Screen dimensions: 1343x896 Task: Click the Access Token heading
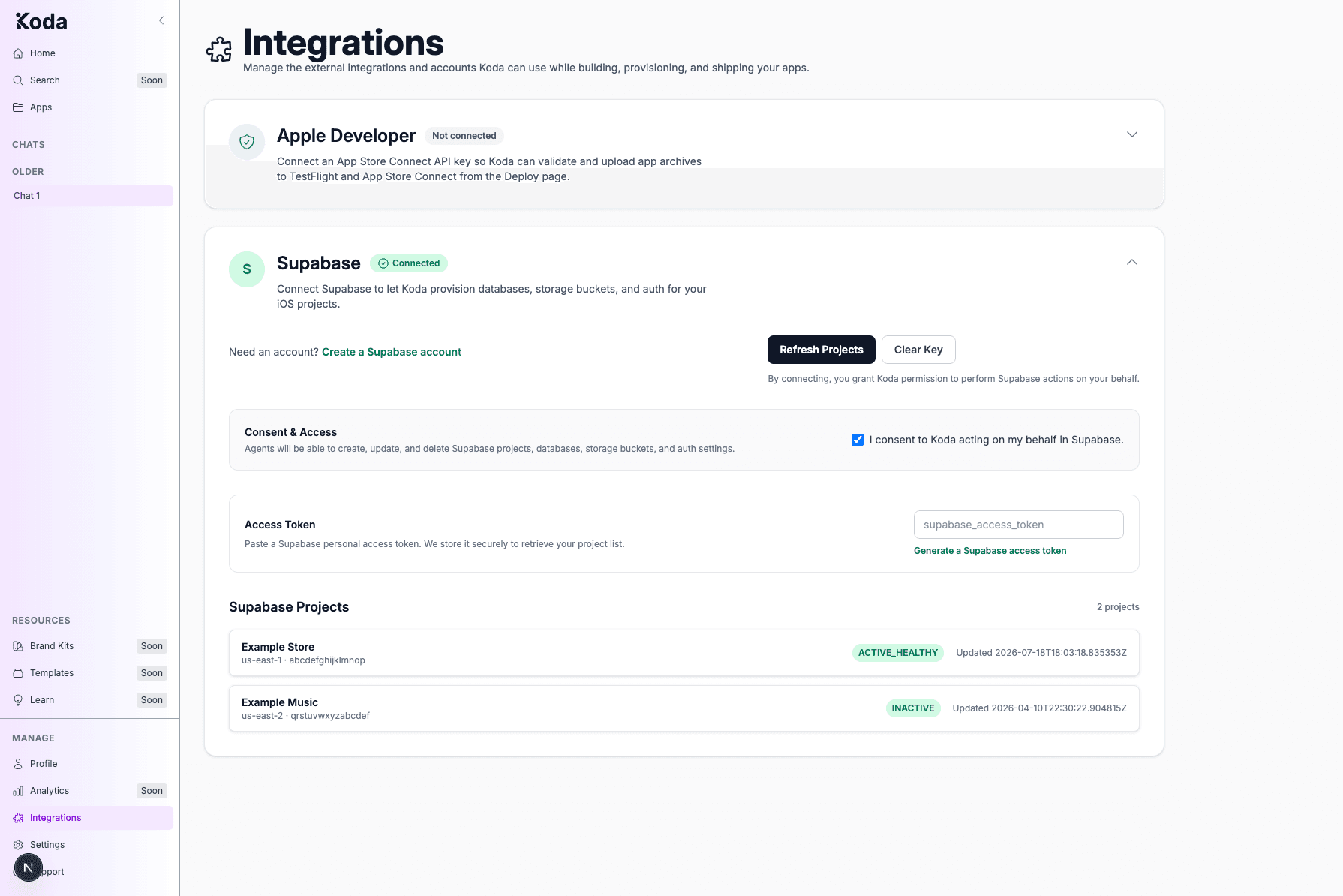pyautogui.click(x=280, y=525)
